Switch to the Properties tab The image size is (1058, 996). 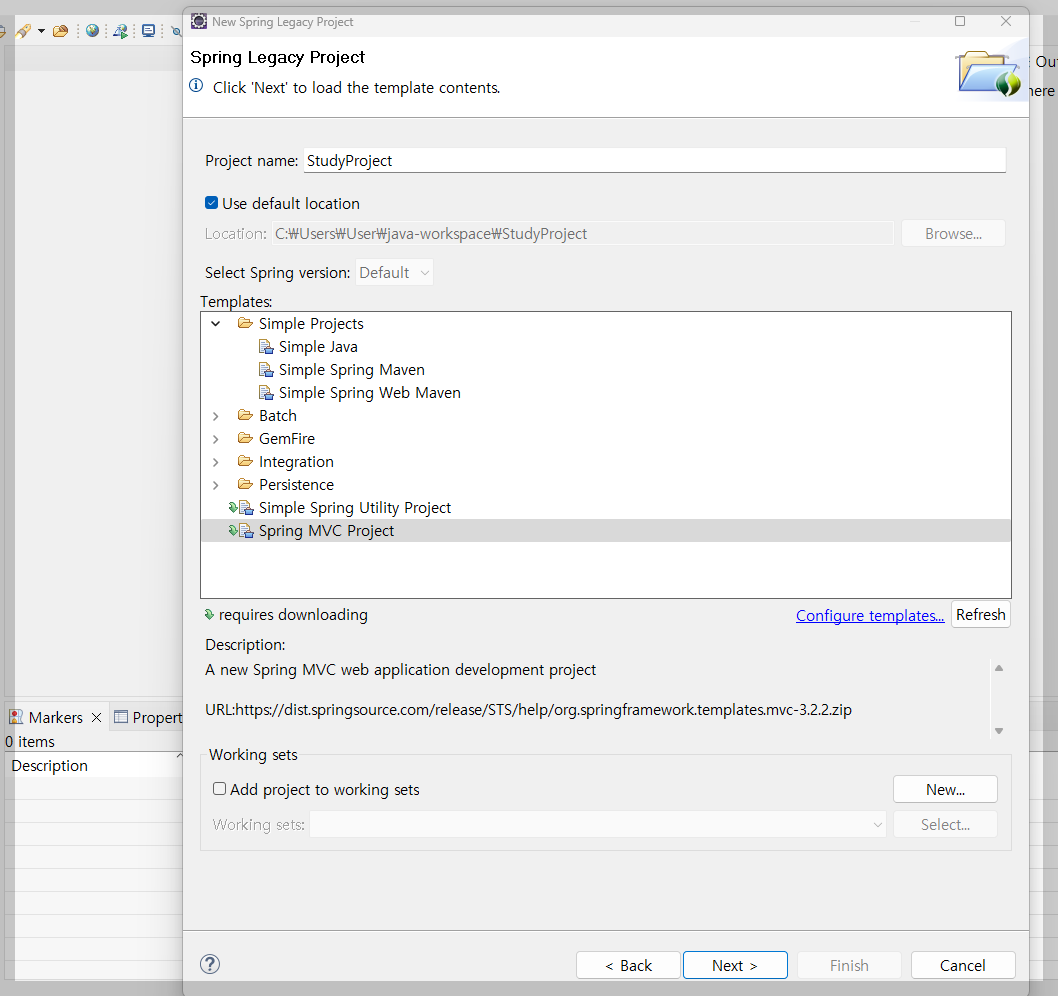pos(148,717)
